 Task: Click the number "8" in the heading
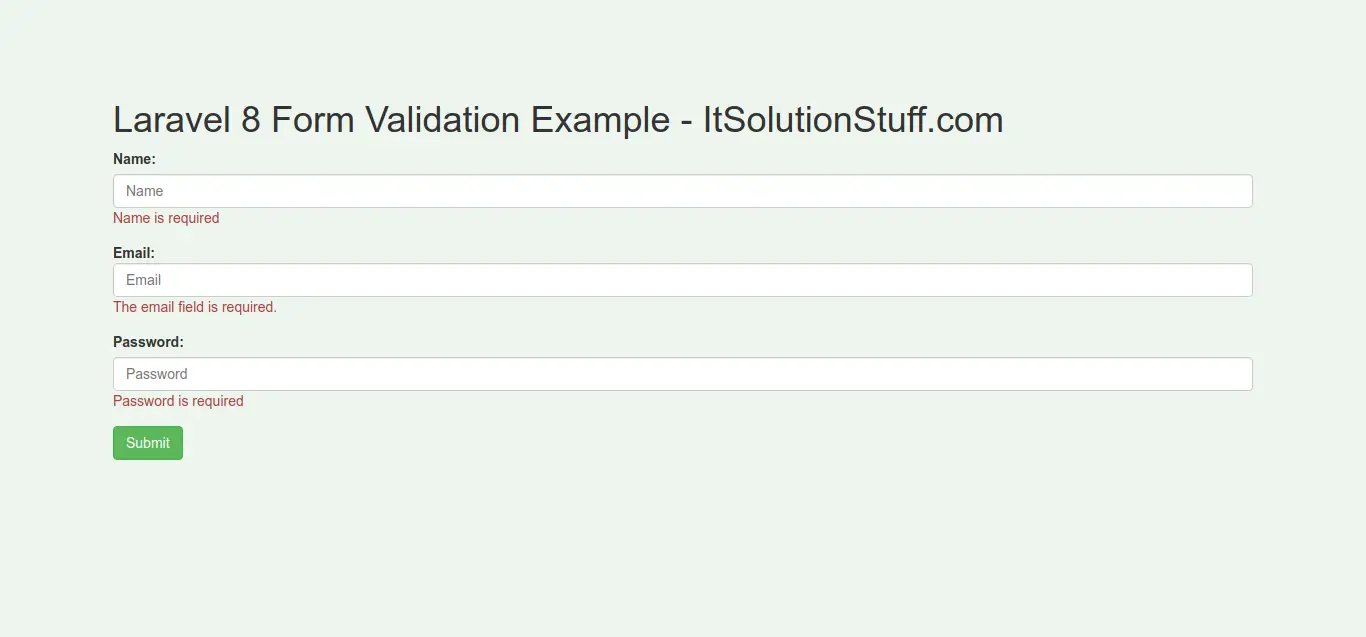[250, 120]
